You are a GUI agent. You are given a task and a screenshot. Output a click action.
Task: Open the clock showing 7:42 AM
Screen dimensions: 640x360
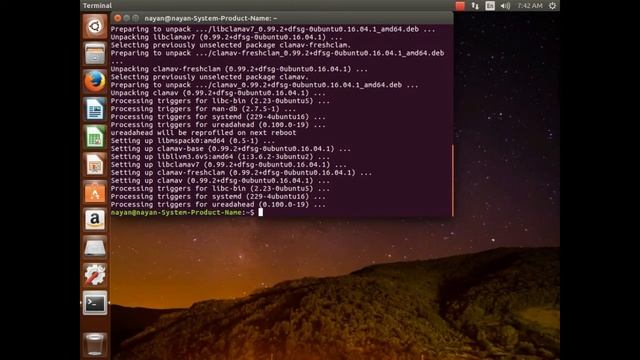pyautogui.click(x=530, y=6)
